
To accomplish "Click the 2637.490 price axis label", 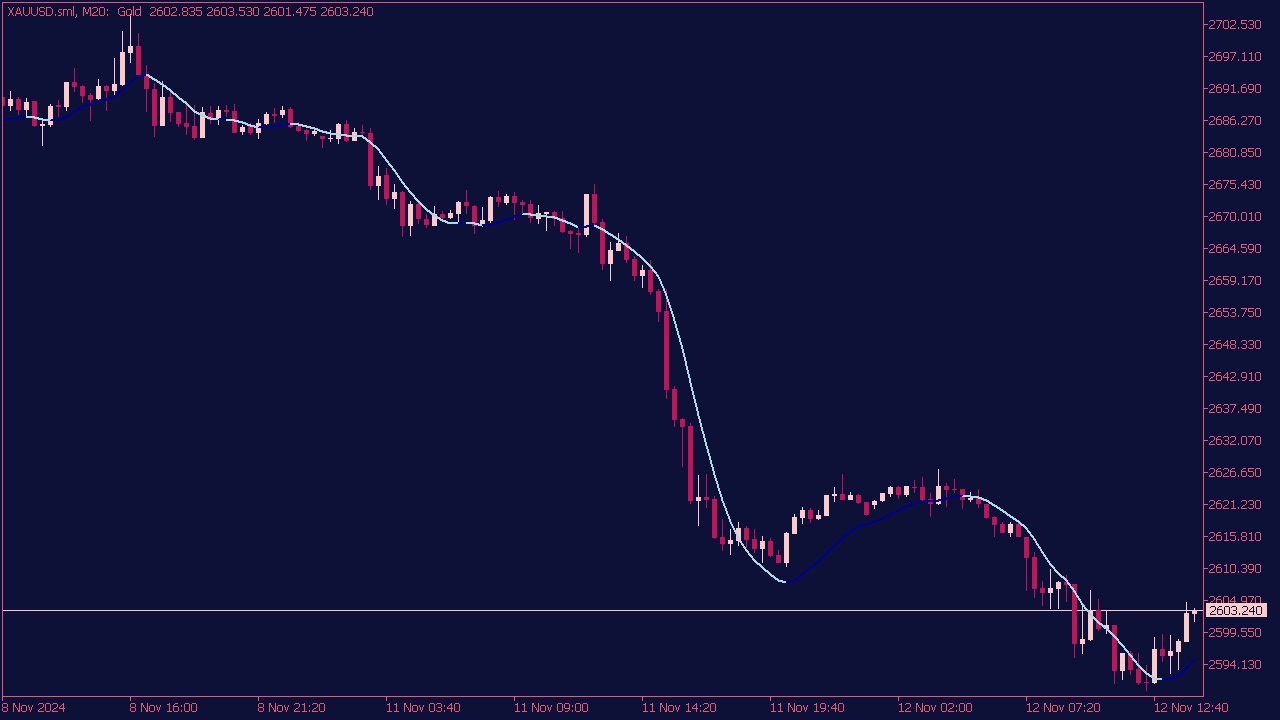I will click(x=1236, y=408).
